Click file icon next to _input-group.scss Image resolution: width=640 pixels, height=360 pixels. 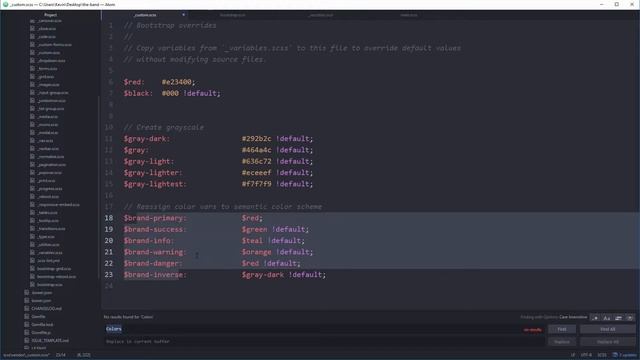coord(33,93)
